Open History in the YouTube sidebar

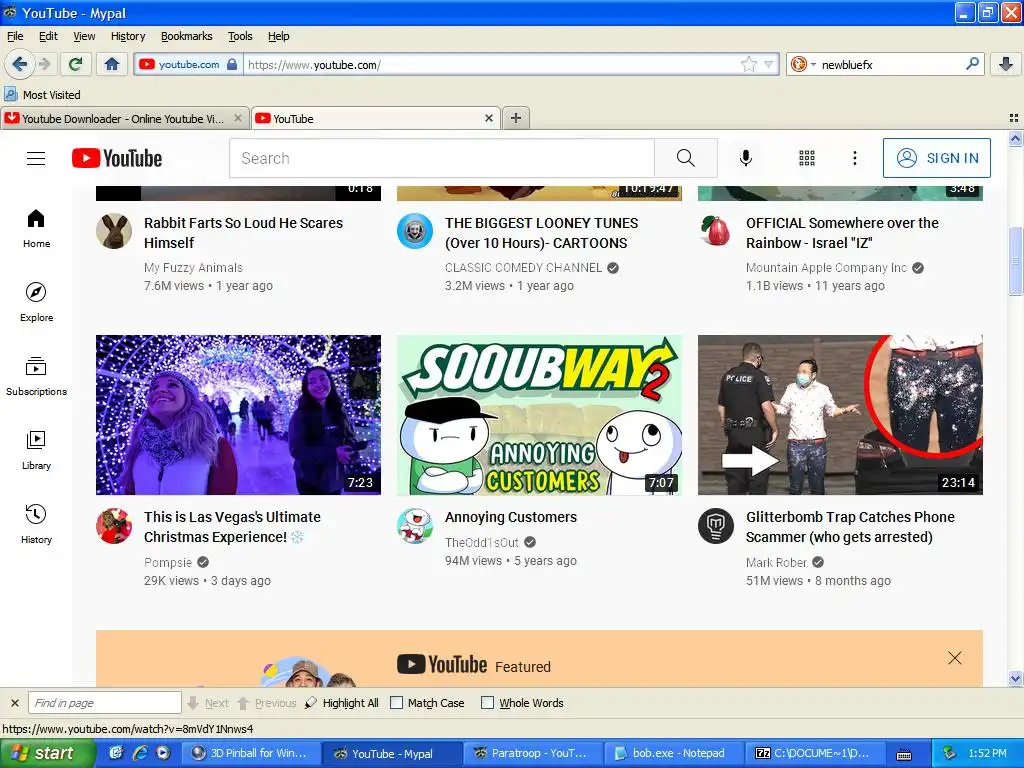point(37,524)
